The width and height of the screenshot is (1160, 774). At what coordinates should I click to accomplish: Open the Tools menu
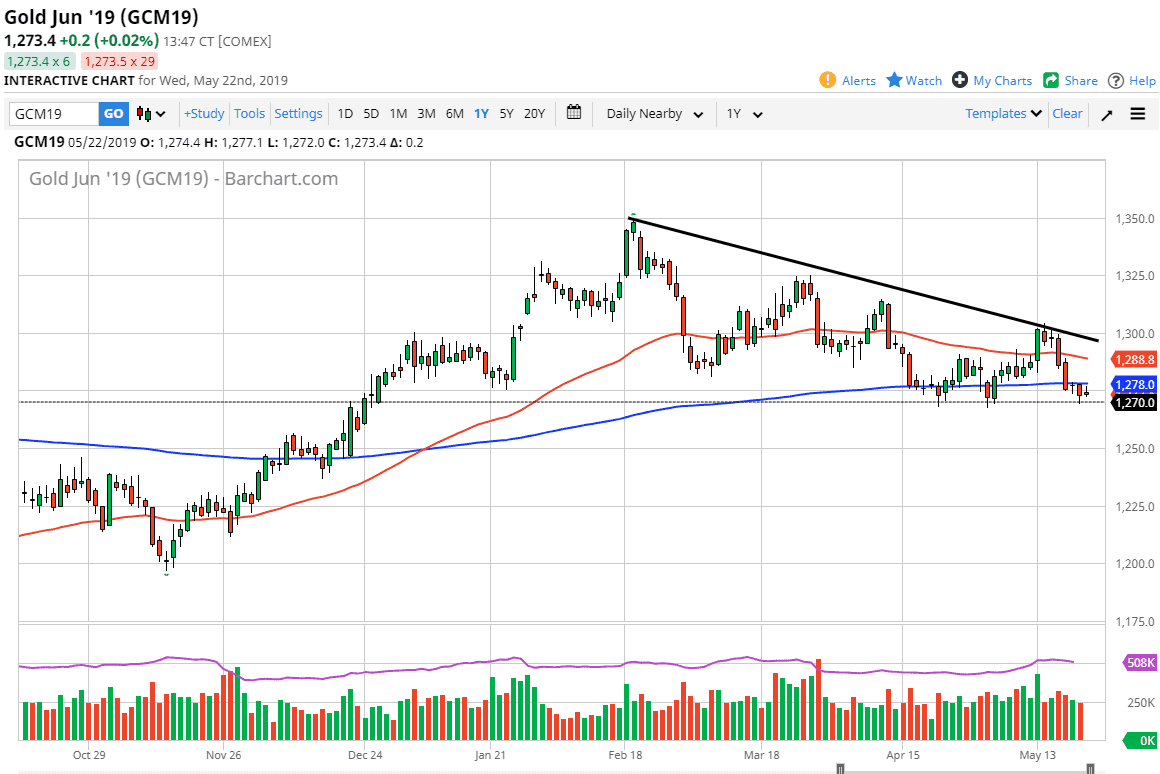coord(249,113)
